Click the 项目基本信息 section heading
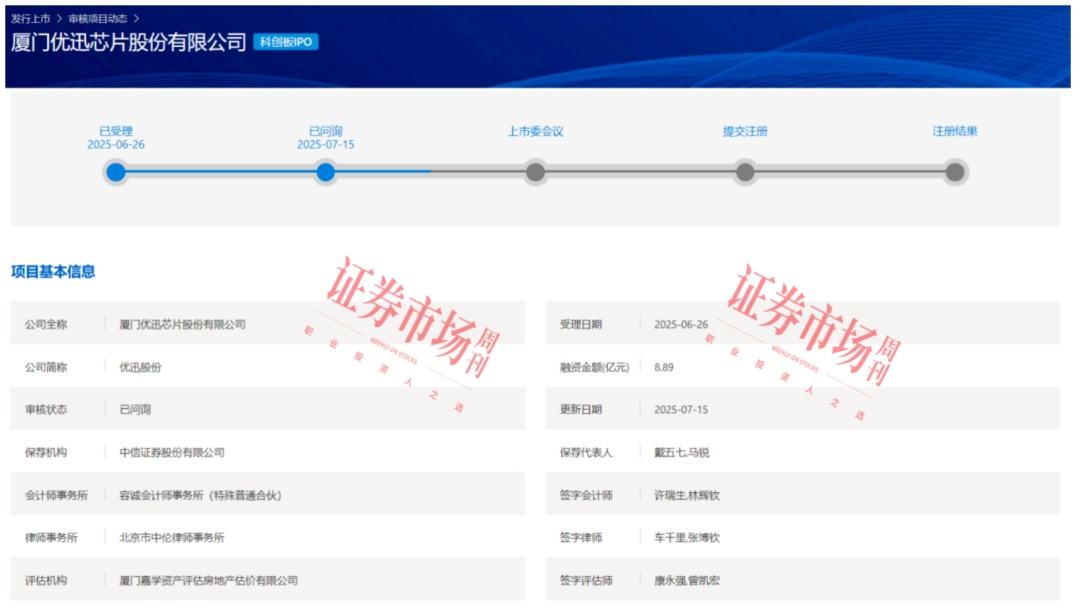This screenshot has height=608, width=1080. (53, 271)
